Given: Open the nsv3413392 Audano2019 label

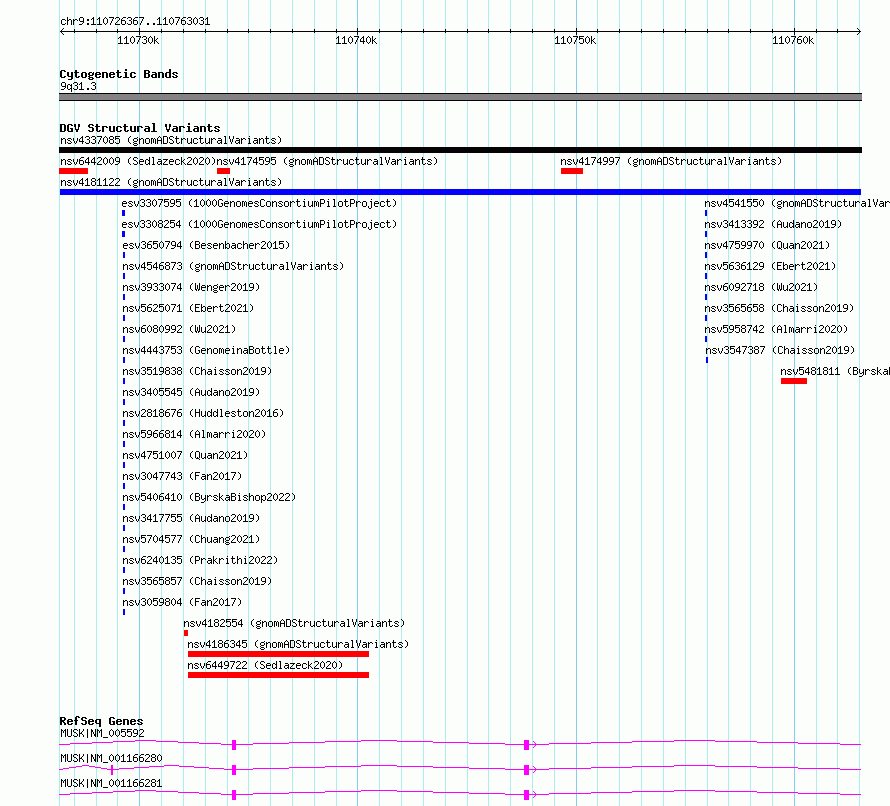Looking at the screenshot, I should click(x=773, y=224).
